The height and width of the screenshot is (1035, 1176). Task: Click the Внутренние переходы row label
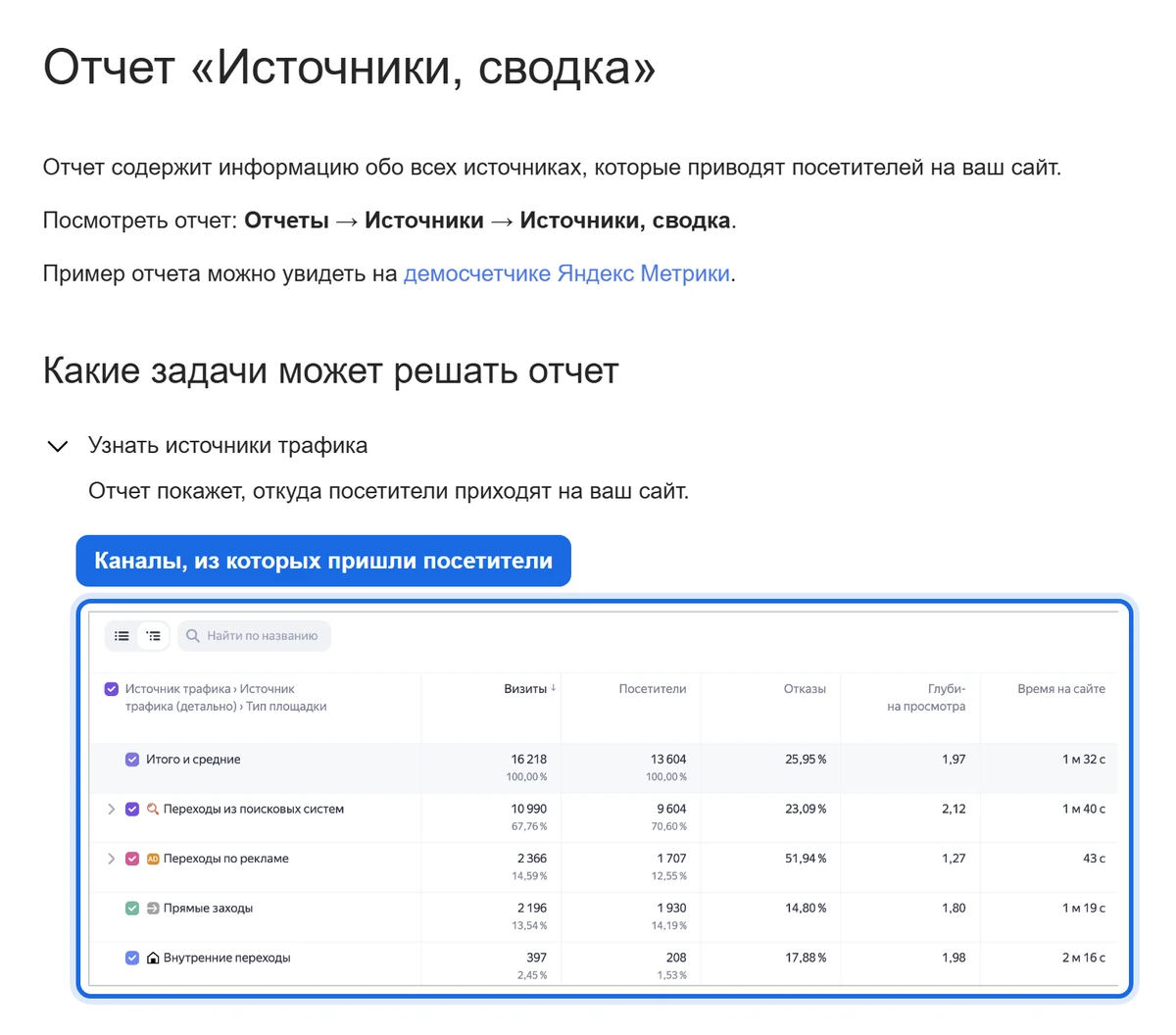pos(226,958)
